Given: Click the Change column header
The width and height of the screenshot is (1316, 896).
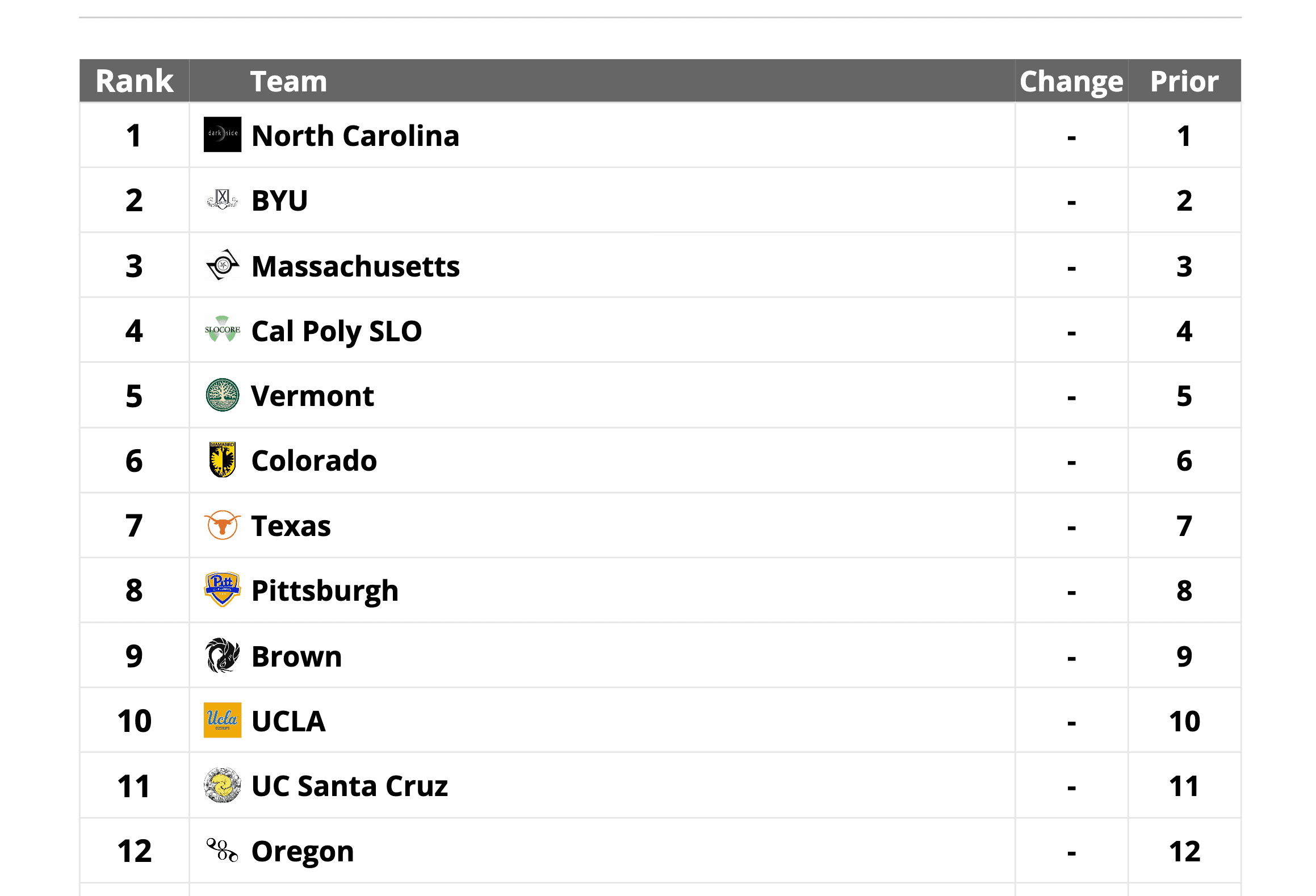Looking at the screenshot, I should (1071, 81).
